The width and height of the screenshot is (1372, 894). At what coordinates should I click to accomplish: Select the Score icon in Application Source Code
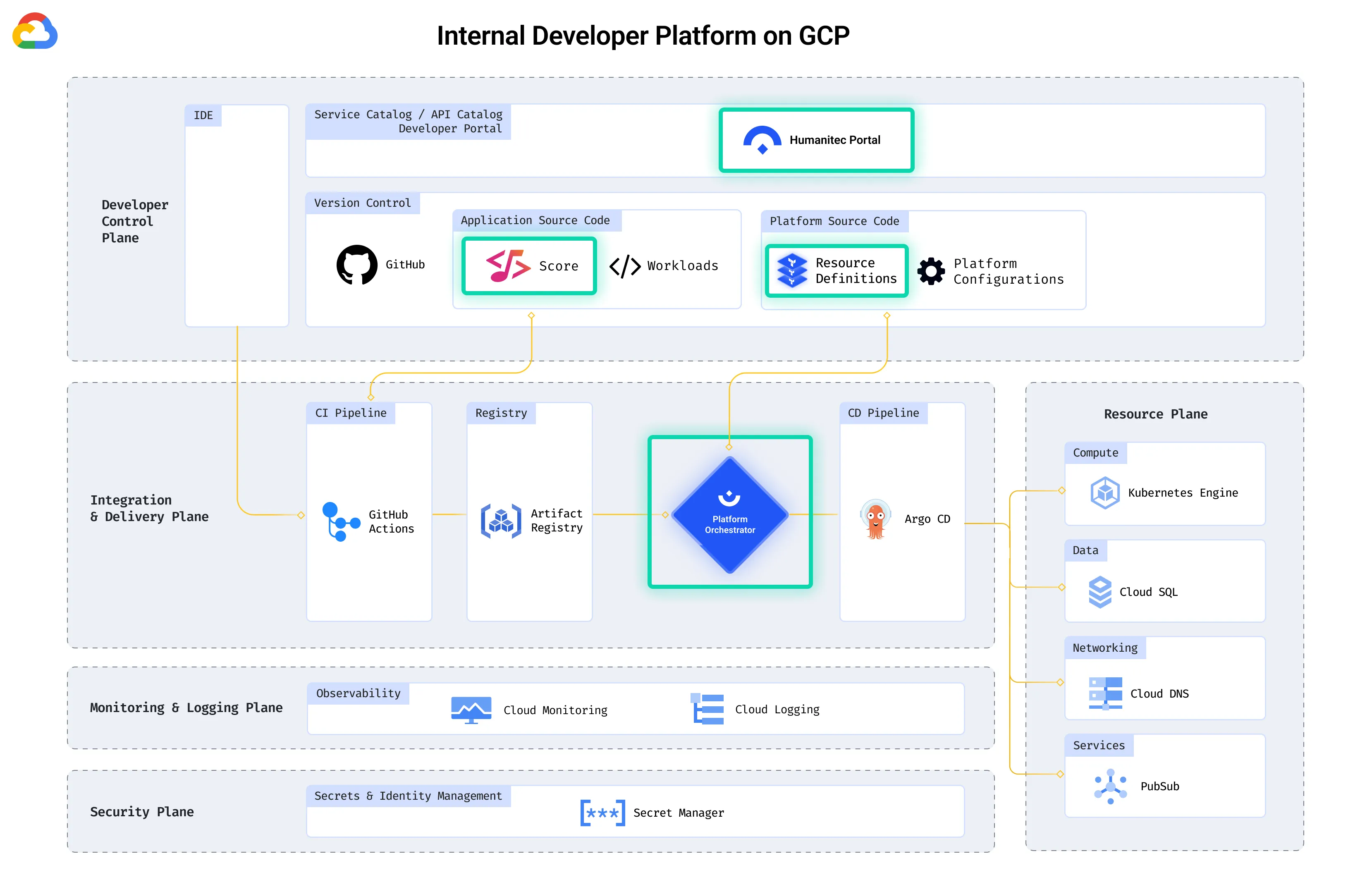509,266
